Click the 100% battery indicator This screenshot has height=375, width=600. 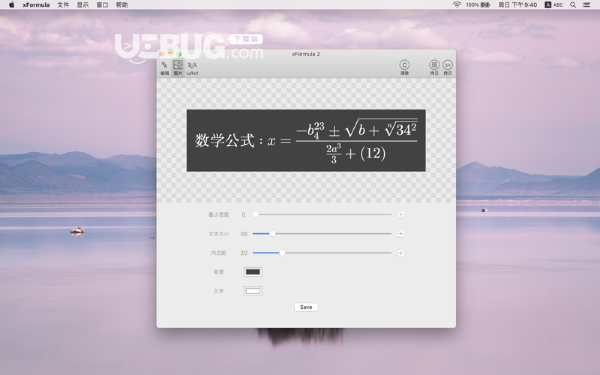(x=478, y=5)
